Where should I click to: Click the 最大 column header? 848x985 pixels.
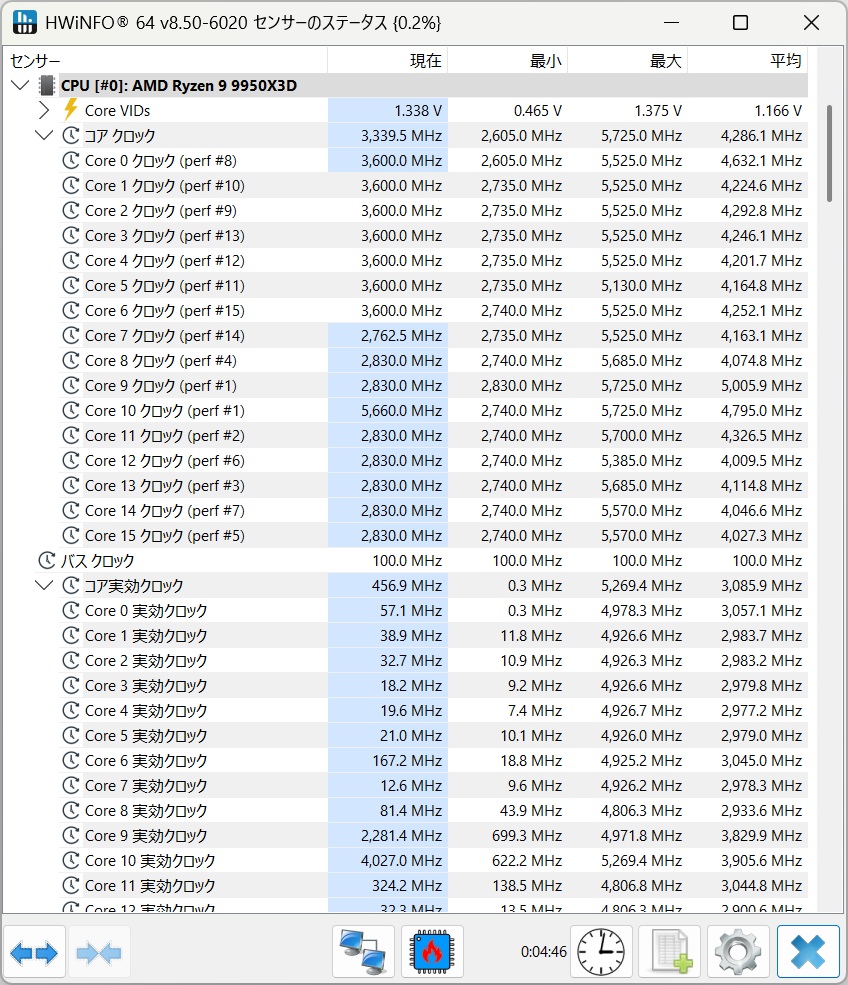(628, 61)
